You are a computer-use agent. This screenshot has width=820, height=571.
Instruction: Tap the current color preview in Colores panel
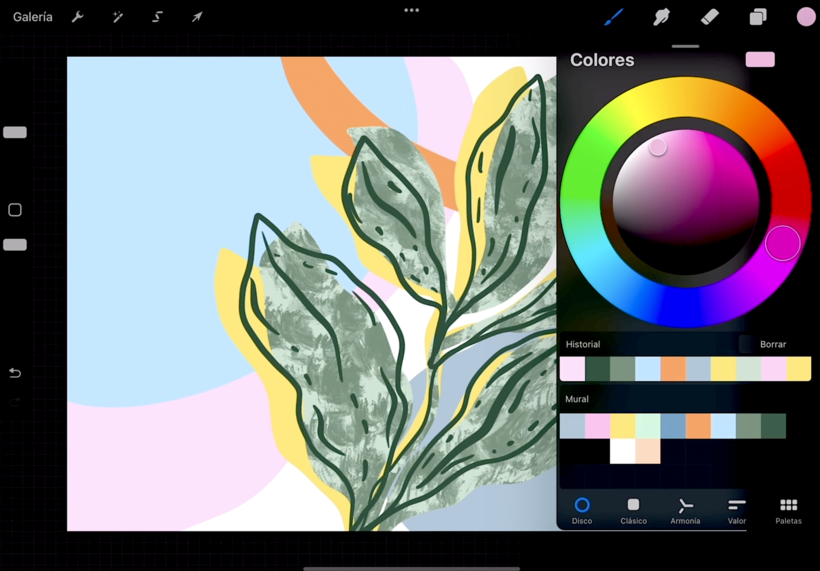pyautogui.click(x=760, y=60)
